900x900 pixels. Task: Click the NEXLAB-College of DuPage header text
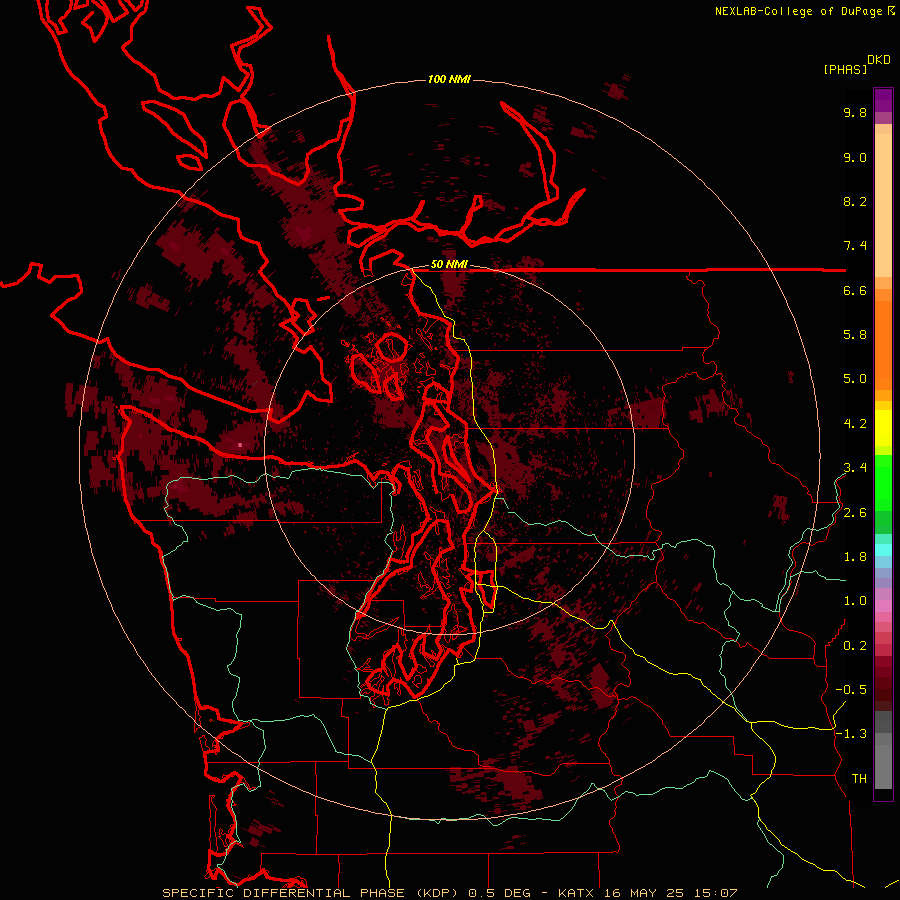click(804, 11)
